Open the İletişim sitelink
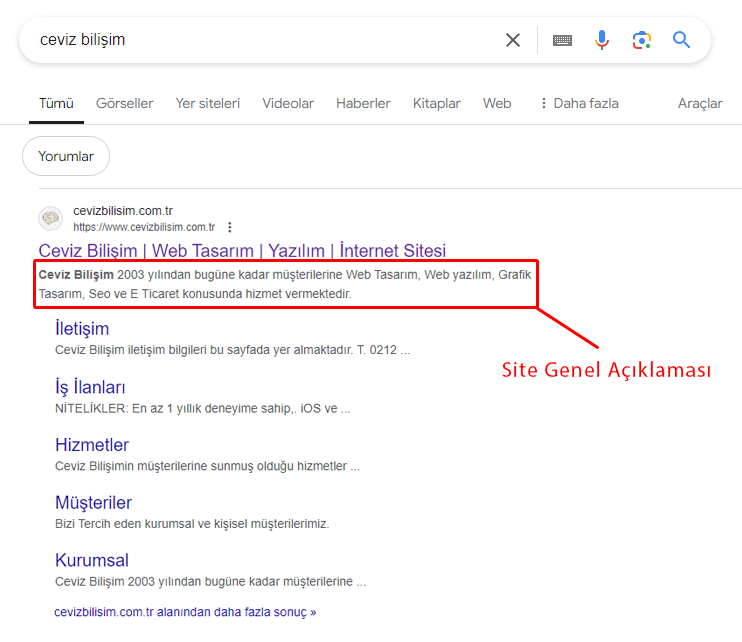 point(82,329)
